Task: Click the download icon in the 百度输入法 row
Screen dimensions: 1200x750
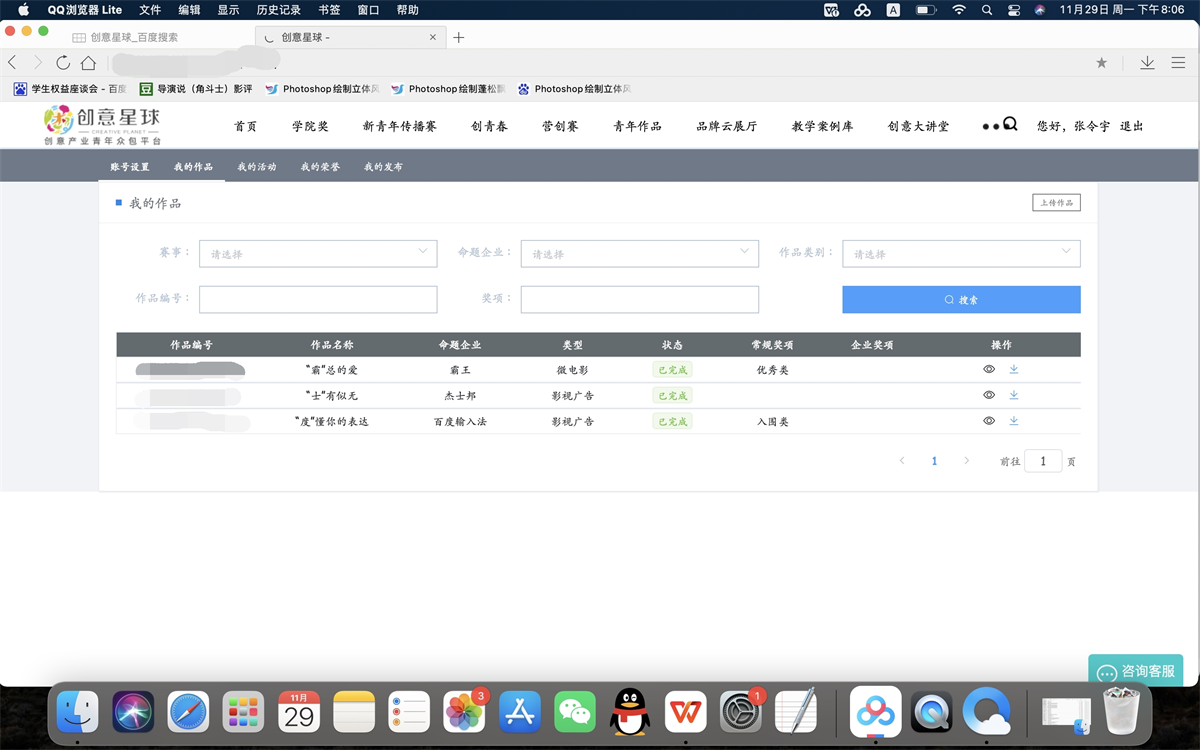Action: [1014, 421]
